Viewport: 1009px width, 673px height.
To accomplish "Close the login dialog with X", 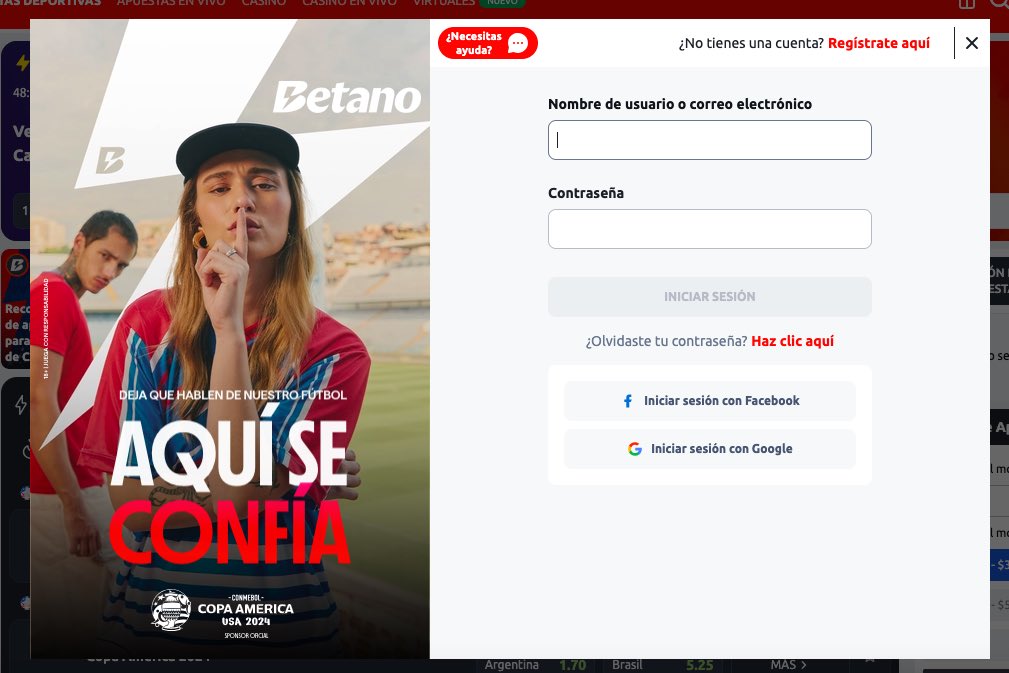I will (972, 43).
